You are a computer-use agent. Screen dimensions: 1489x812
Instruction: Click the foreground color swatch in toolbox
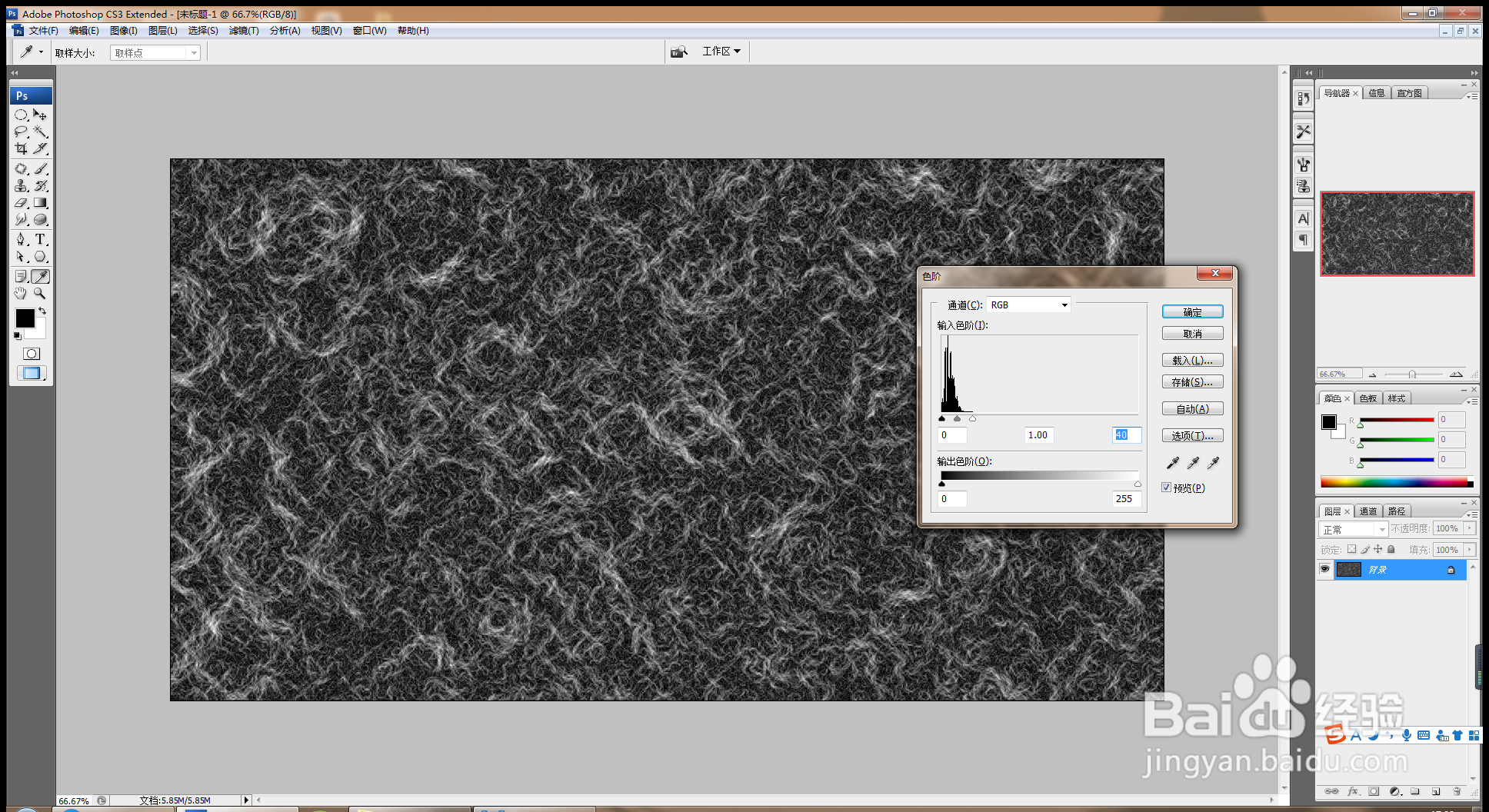(x=25, y=318)
